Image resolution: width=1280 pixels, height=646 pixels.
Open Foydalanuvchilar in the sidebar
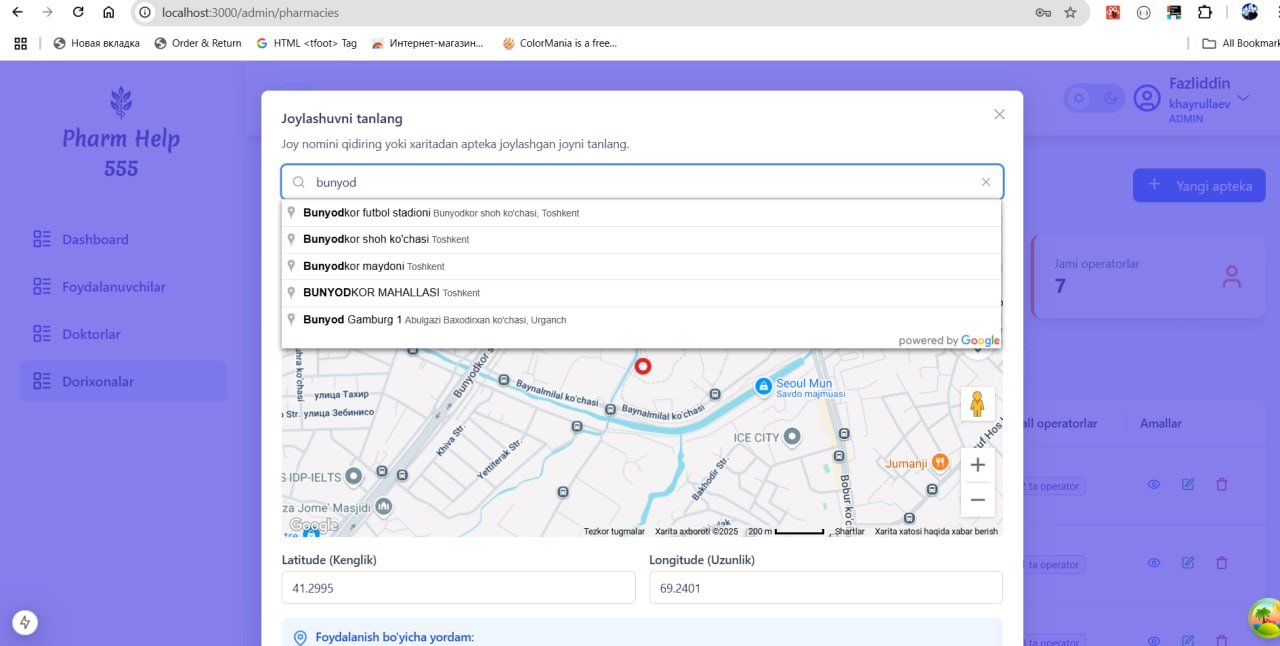click(x=123, y=286)
